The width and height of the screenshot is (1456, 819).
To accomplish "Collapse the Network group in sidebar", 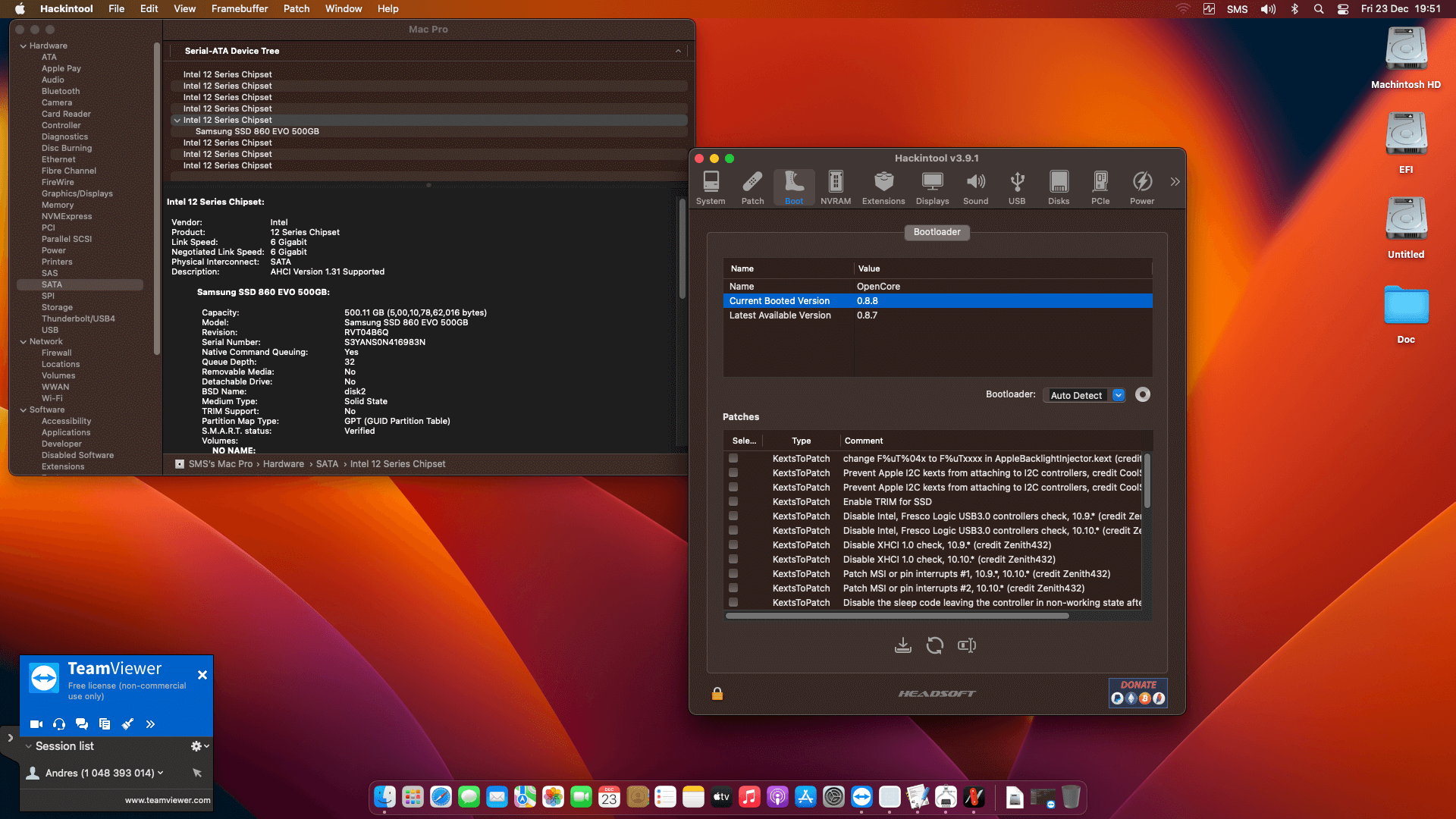I will click(x=24, y=341).
